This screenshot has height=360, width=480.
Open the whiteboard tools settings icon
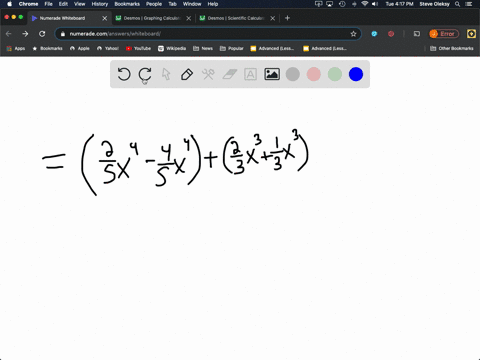pos(208,74)
